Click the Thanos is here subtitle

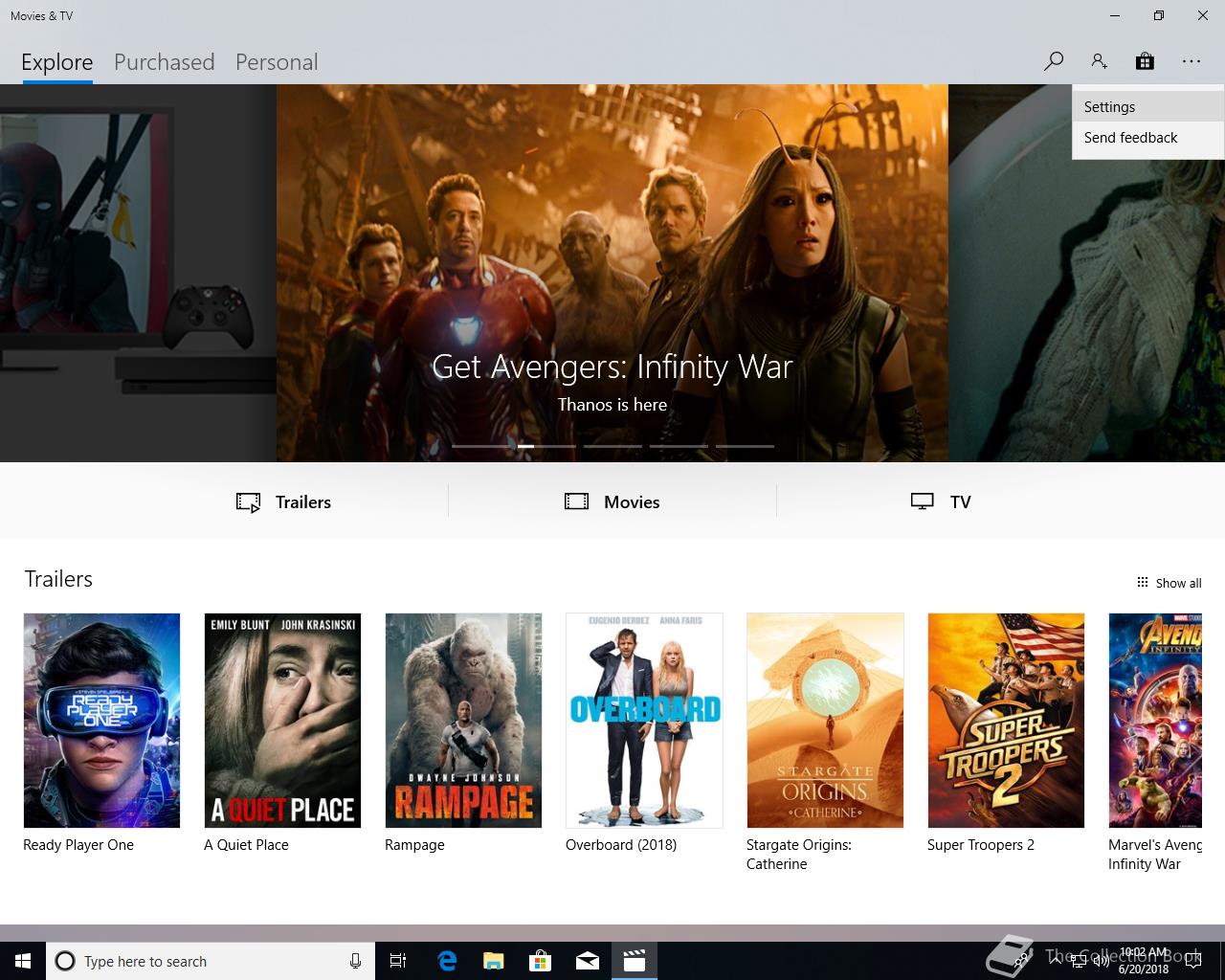click(612, 405)
